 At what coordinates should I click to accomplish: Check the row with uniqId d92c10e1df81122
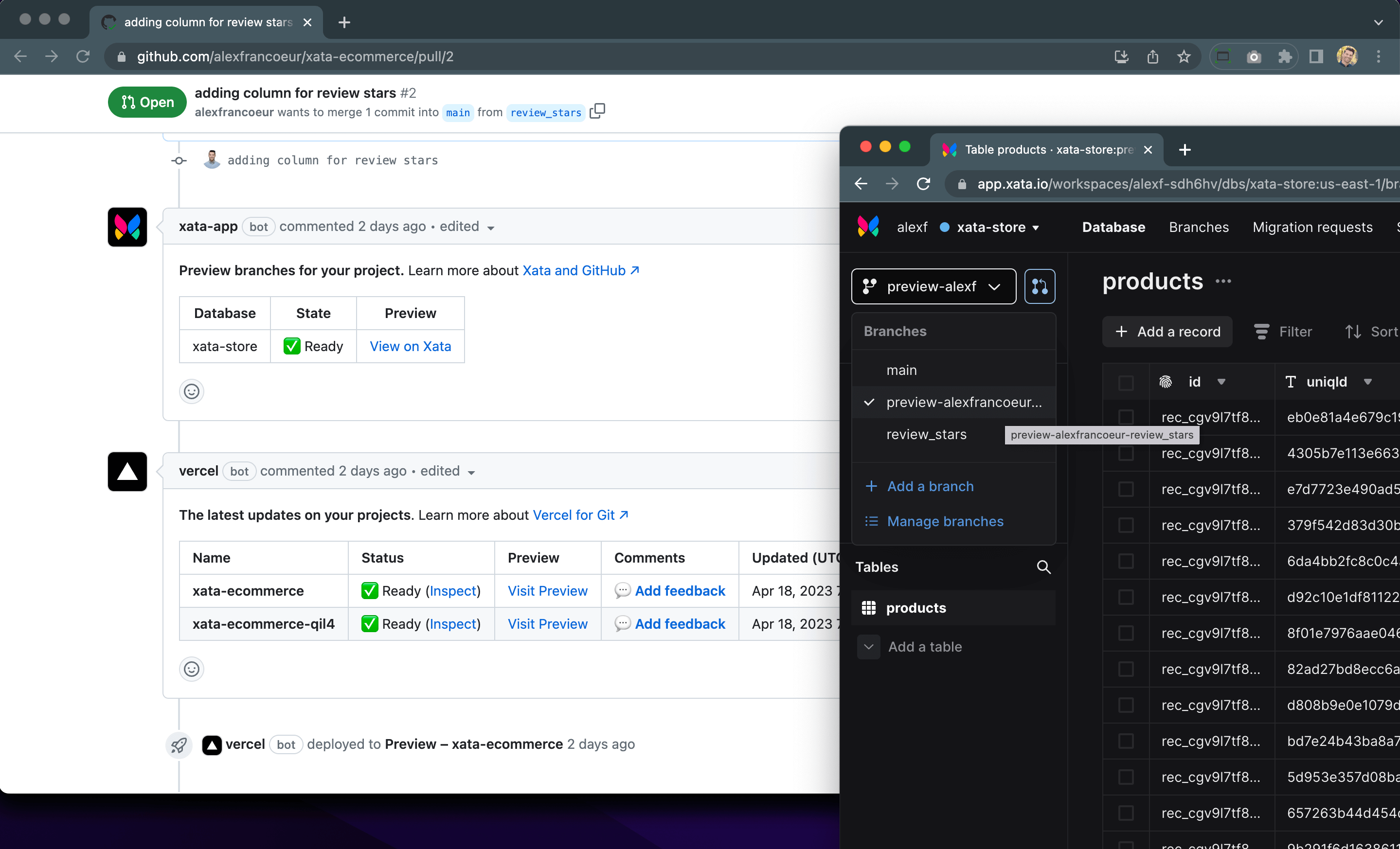1126,597
